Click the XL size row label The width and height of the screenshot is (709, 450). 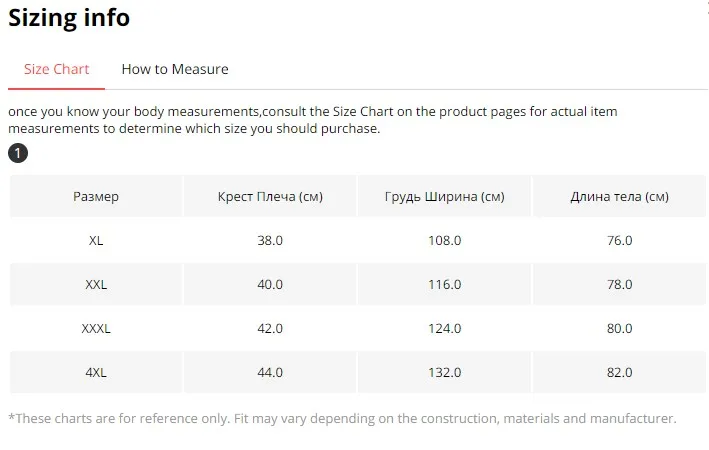(96, 240)
